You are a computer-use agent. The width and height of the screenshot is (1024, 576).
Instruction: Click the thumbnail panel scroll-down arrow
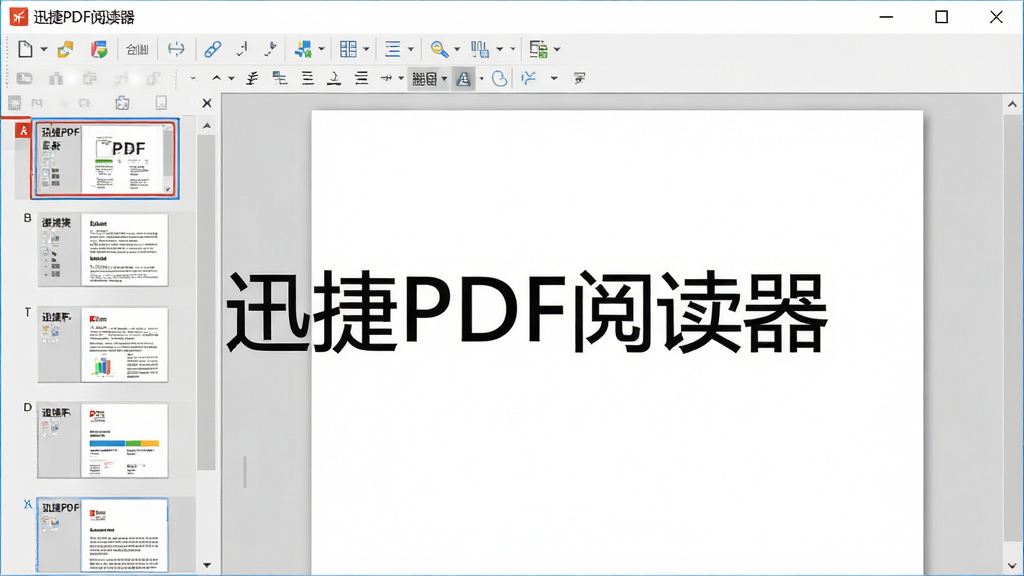[x=207, y=565]
